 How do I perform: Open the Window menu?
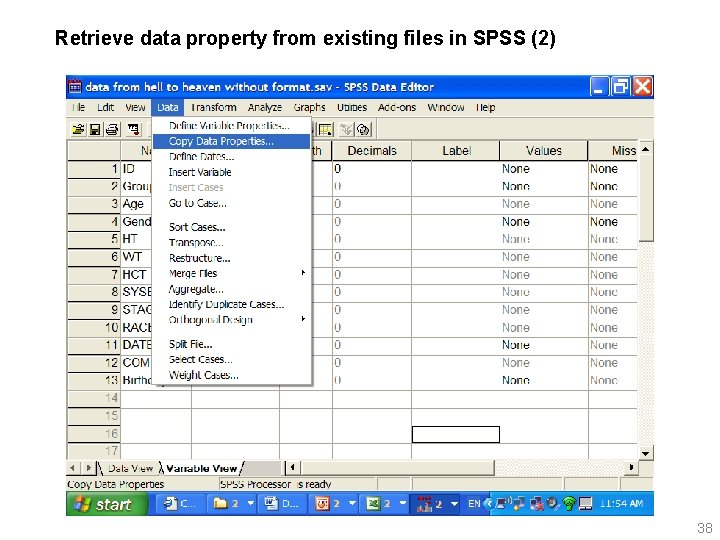click(x=446, y=107)
